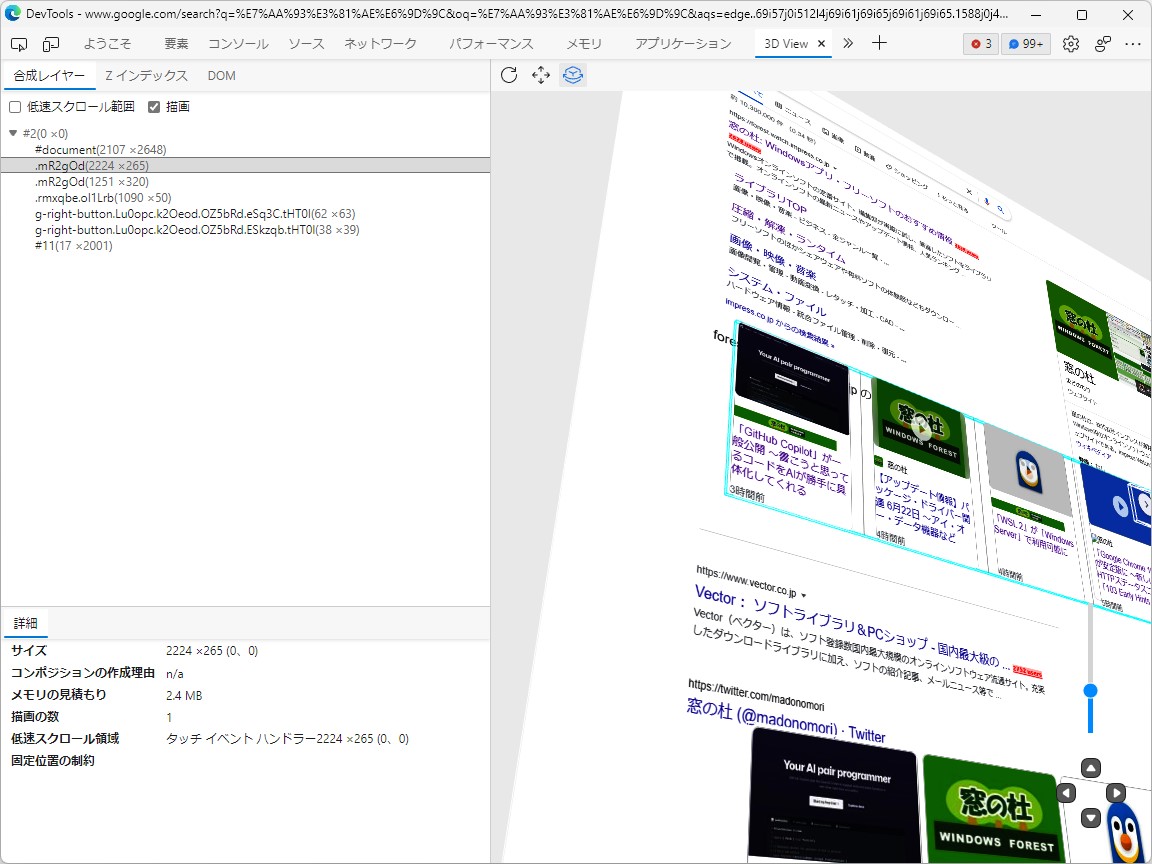
Task: Open the error counter showing 3 errors
Action: click(x=979, y=44)
